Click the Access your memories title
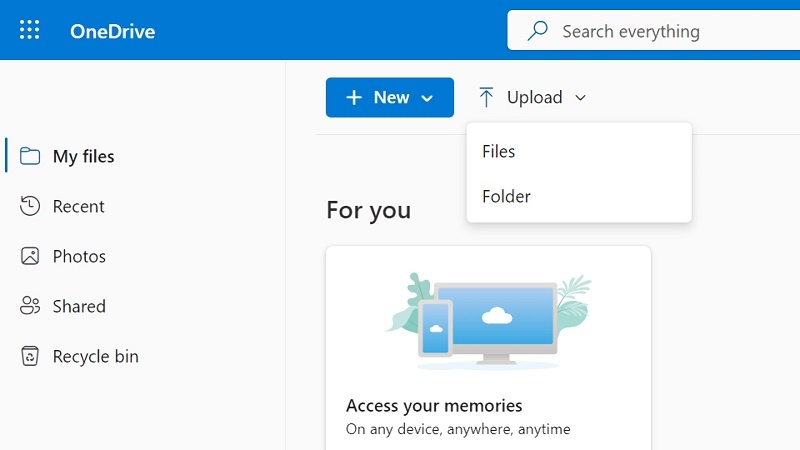The height and width of the screenshot is (450, 800). (434, 405)
